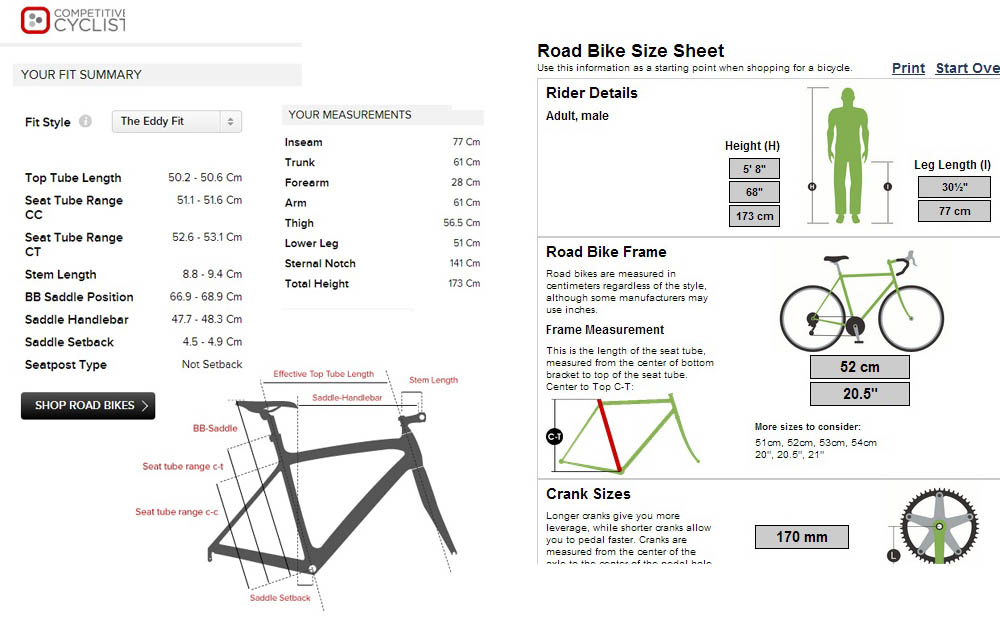Click the Competitive Cyclist logo icon
The height and width of the screenshot is (621, 1000).
tap(35, 20)
